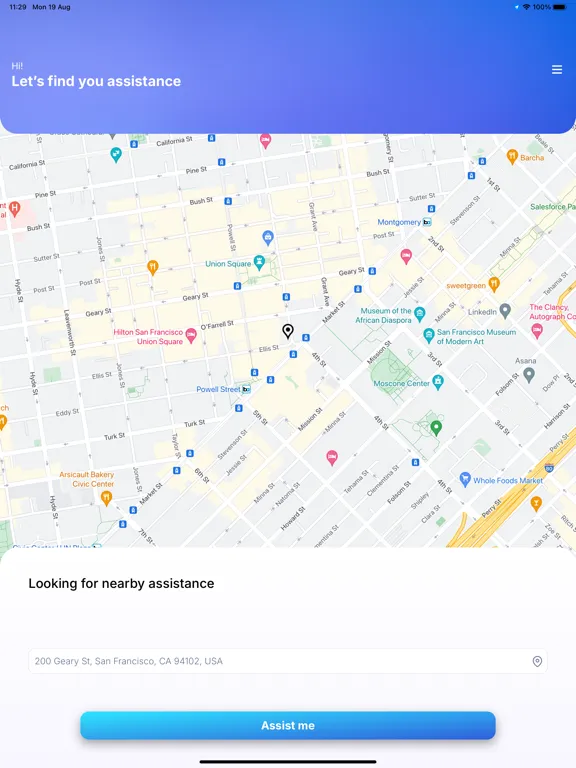Open the hamburger menu
The width and height of the screenshot is (576, 768).
pos(556,70)
